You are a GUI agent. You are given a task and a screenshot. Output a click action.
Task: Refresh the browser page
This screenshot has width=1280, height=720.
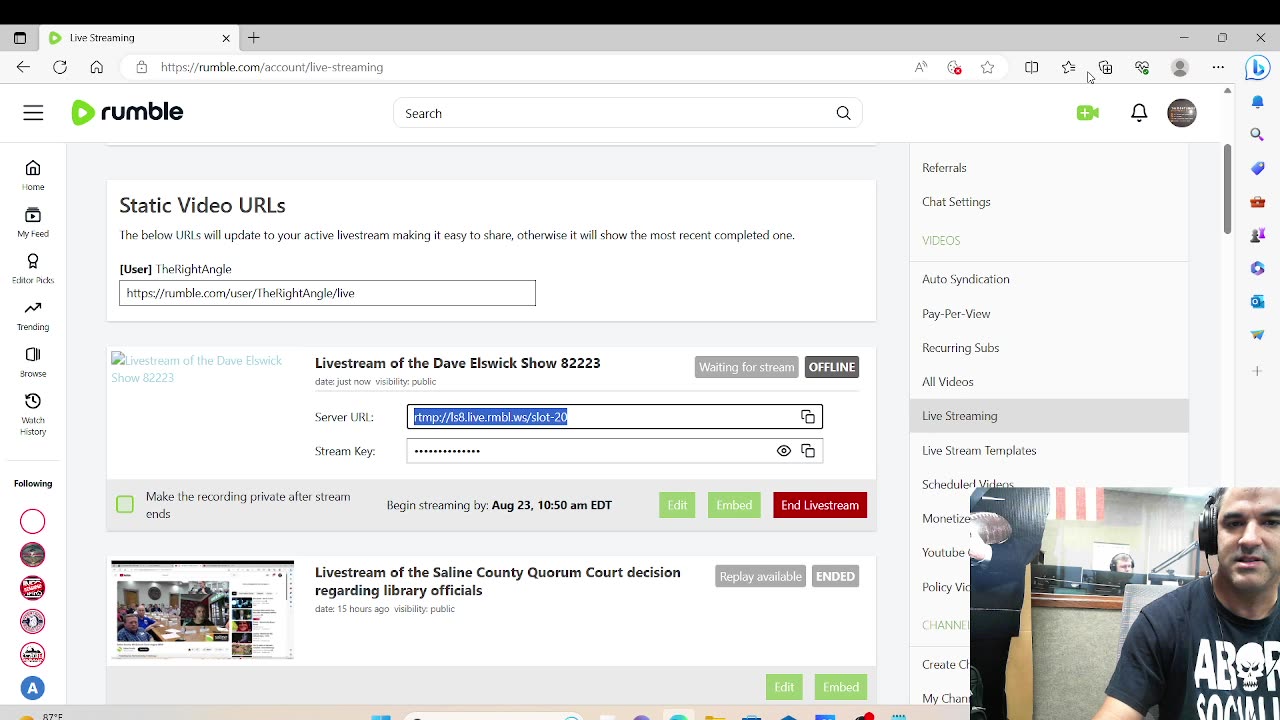tap(60, 67)
